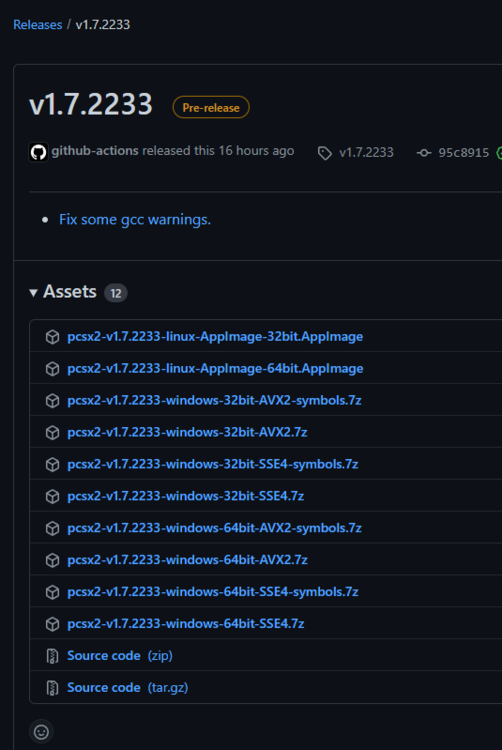This screenshot has width=502, height=750.
Task: Click package icon for linux-AppImage-32bit asset
Action: point(52,337)
